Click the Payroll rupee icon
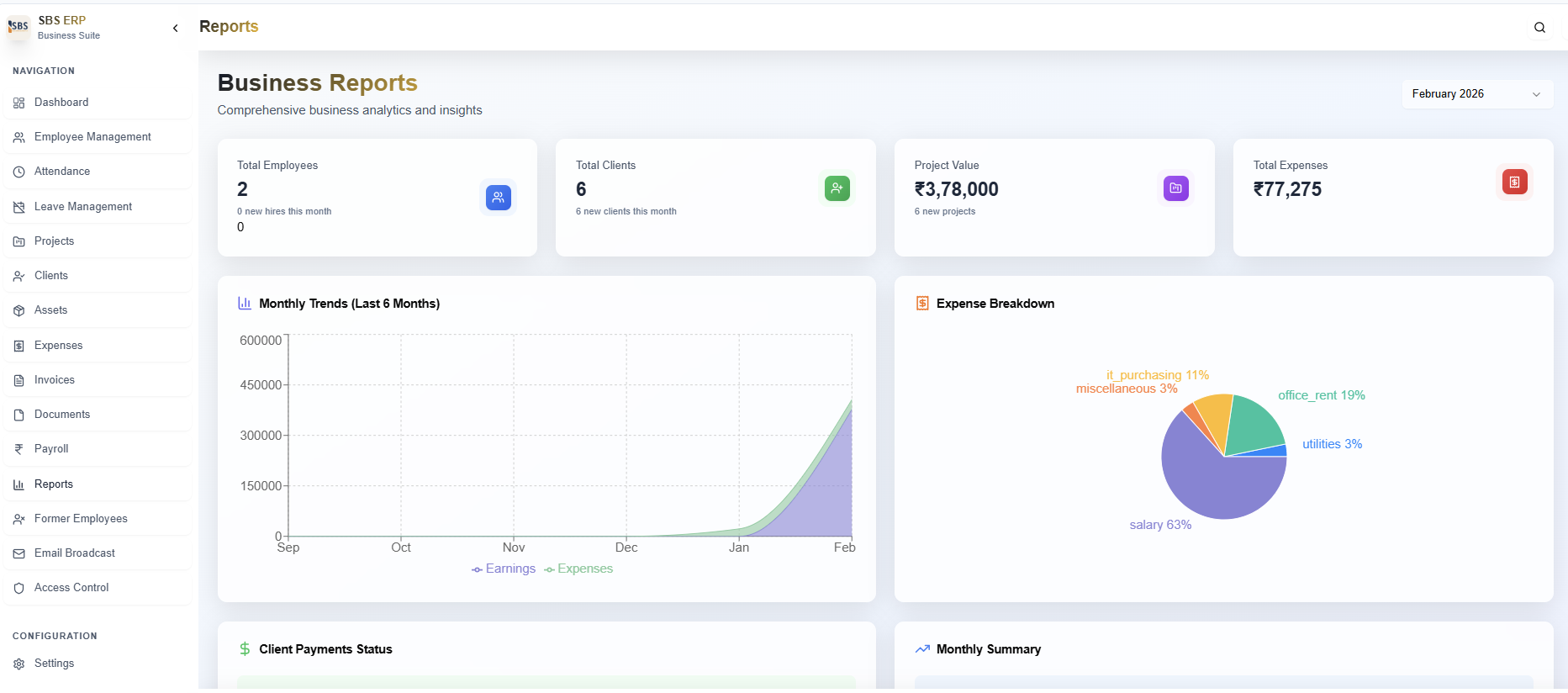Image resolution: width=1568 pixels, height=693 pixels. pos(19,449)
